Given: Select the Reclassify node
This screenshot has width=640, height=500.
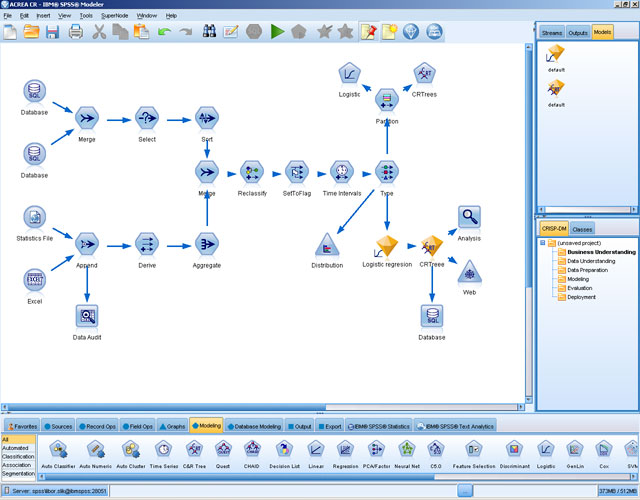Looking at the screenshot, I should tap(252, 172).
